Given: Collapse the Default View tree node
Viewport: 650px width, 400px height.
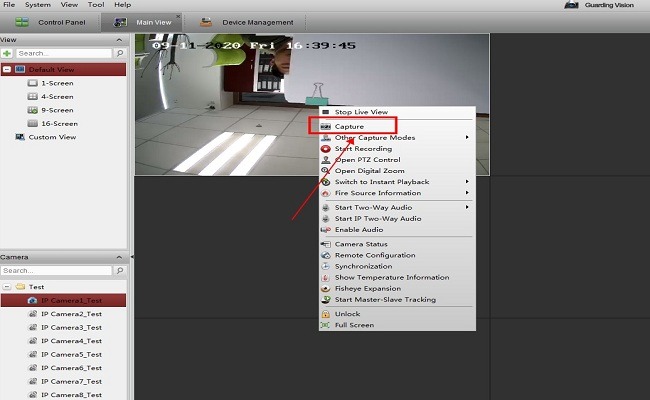Looking at the screenshot, I should [7, 70].
